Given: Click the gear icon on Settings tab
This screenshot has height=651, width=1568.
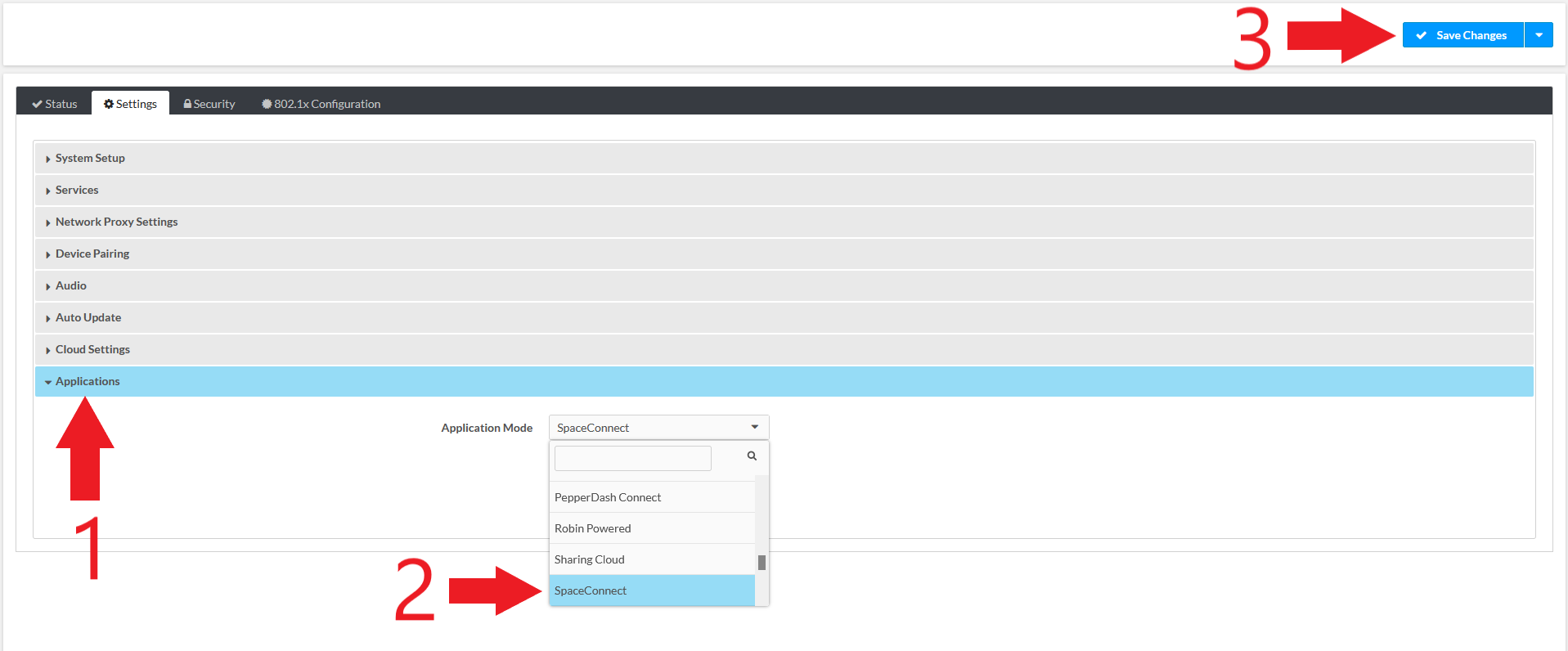Looking at the screenshot, I should point(109,104).
